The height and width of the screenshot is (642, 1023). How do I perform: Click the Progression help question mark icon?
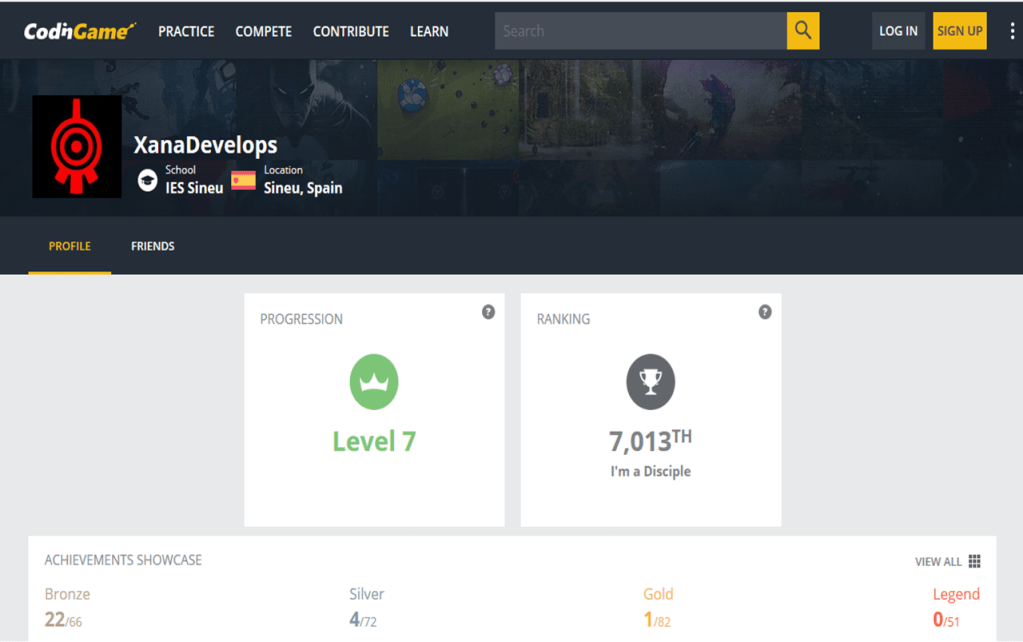(488, 312)
